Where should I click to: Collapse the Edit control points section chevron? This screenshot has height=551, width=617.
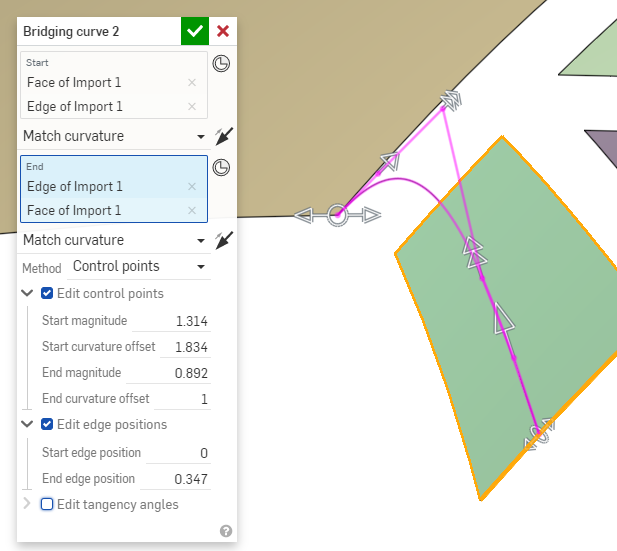pos(27,293)
